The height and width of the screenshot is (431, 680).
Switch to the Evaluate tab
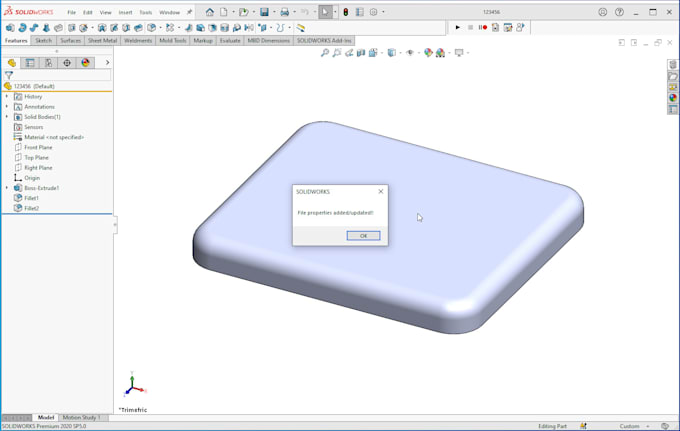coord(230,40)
